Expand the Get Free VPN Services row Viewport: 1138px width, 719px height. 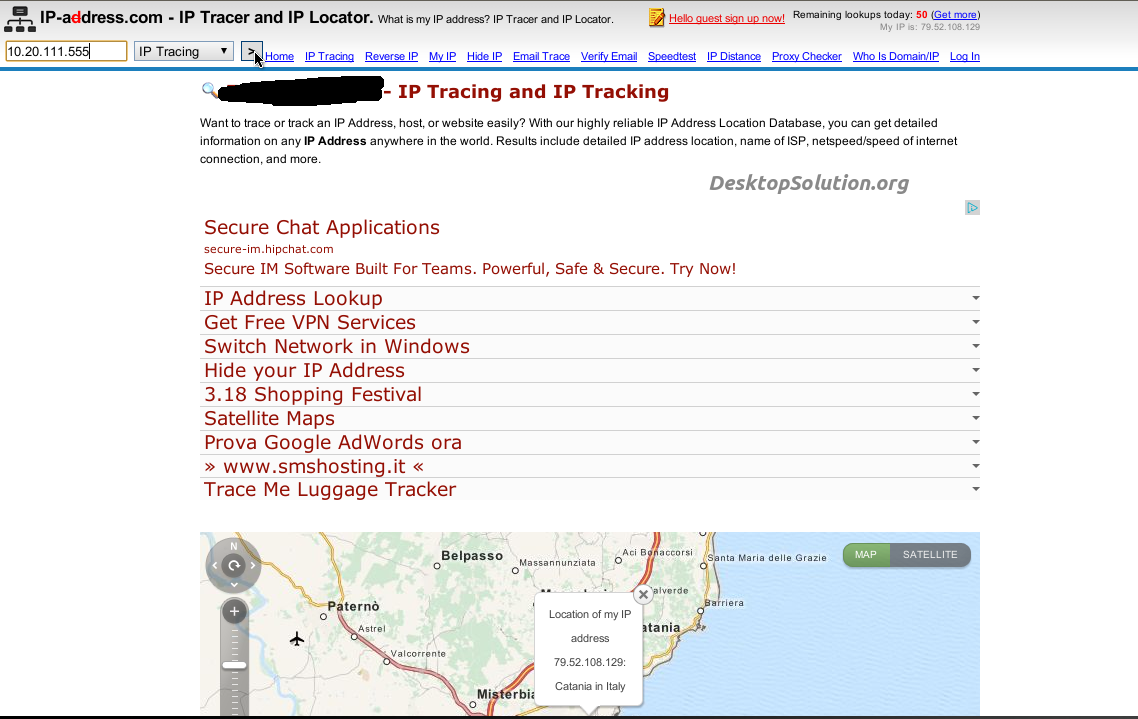[975, 322]
